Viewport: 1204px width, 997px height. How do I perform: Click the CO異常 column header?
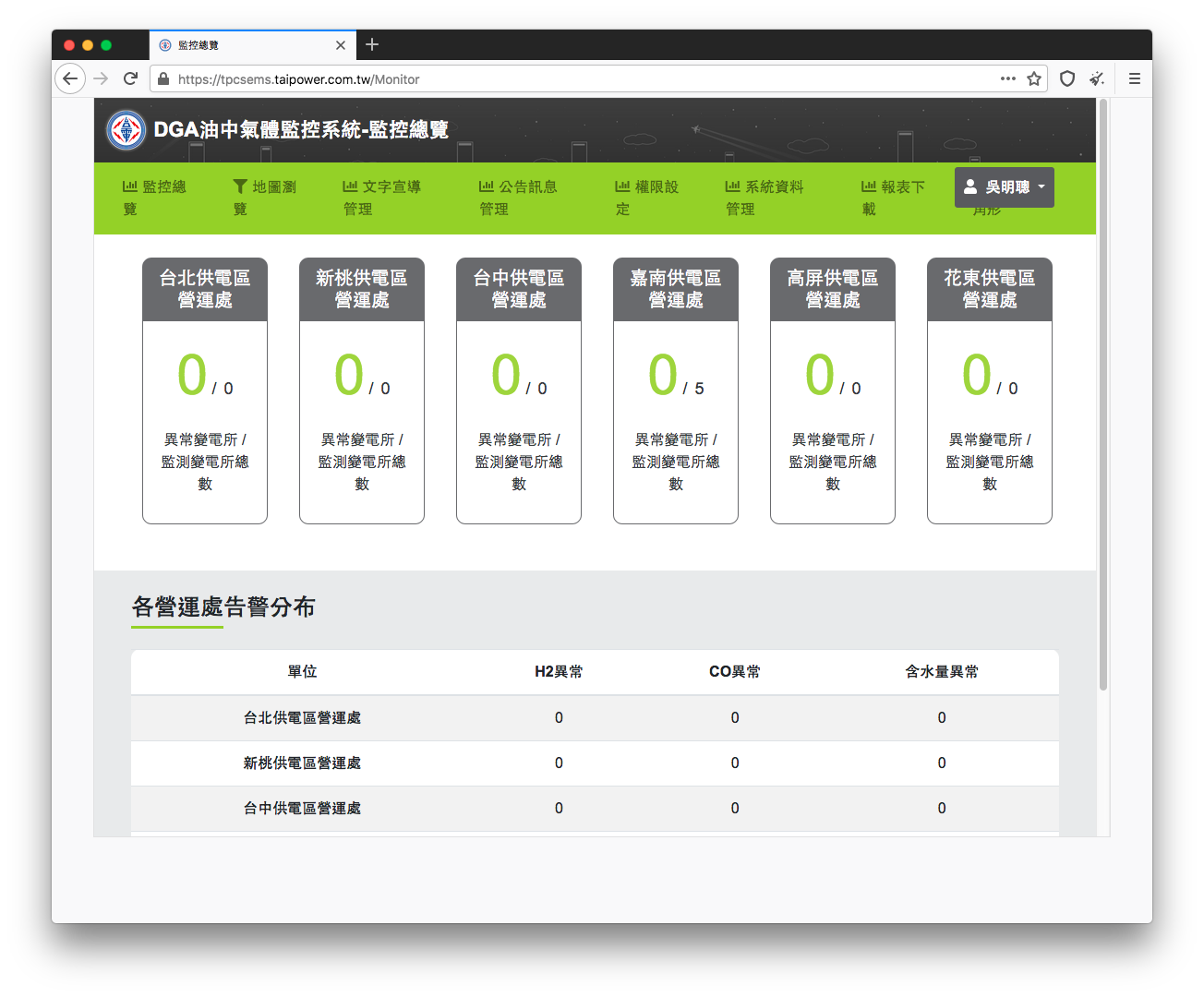(x=735, y=672)
